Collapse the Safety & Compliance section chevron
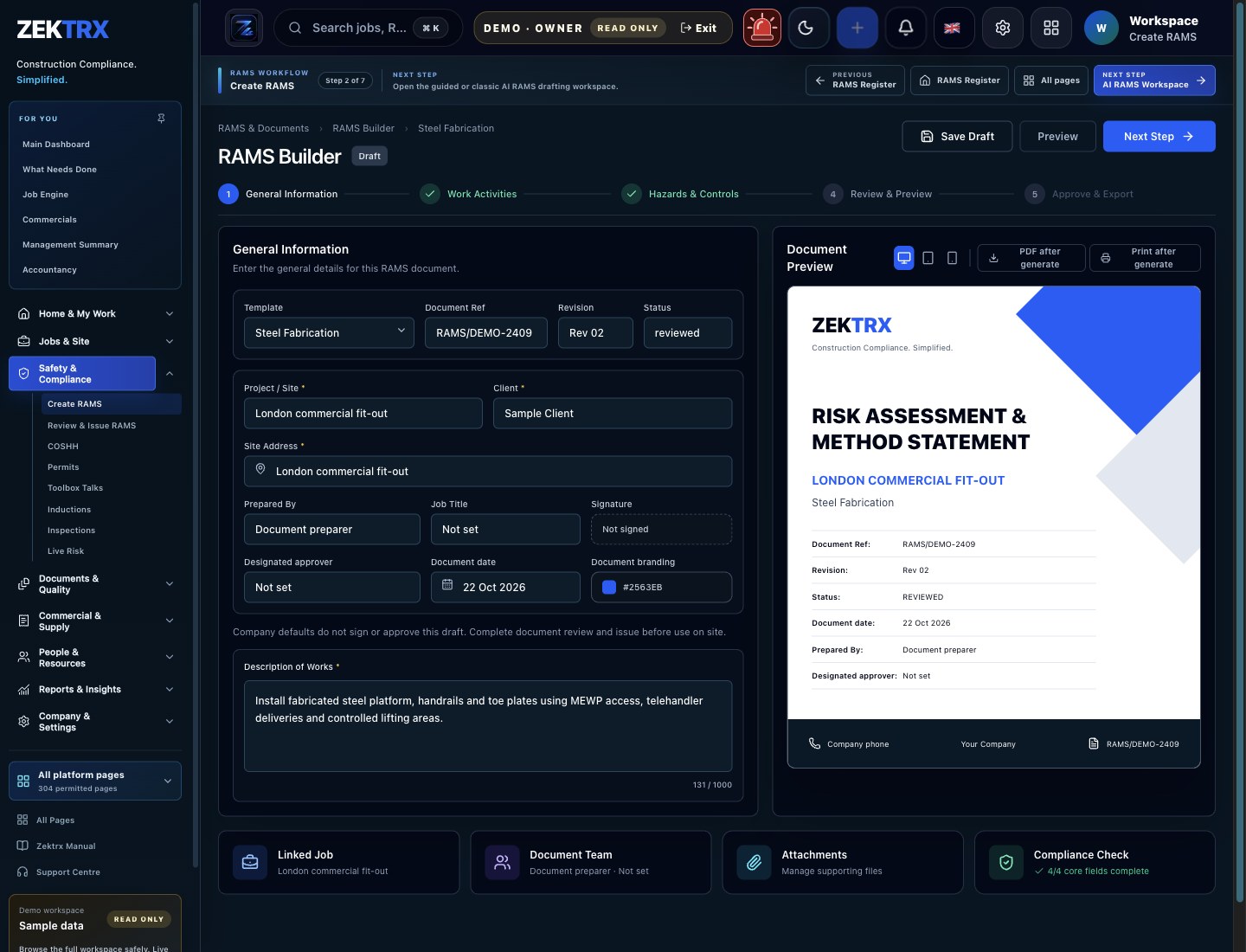 pos(170,374)
